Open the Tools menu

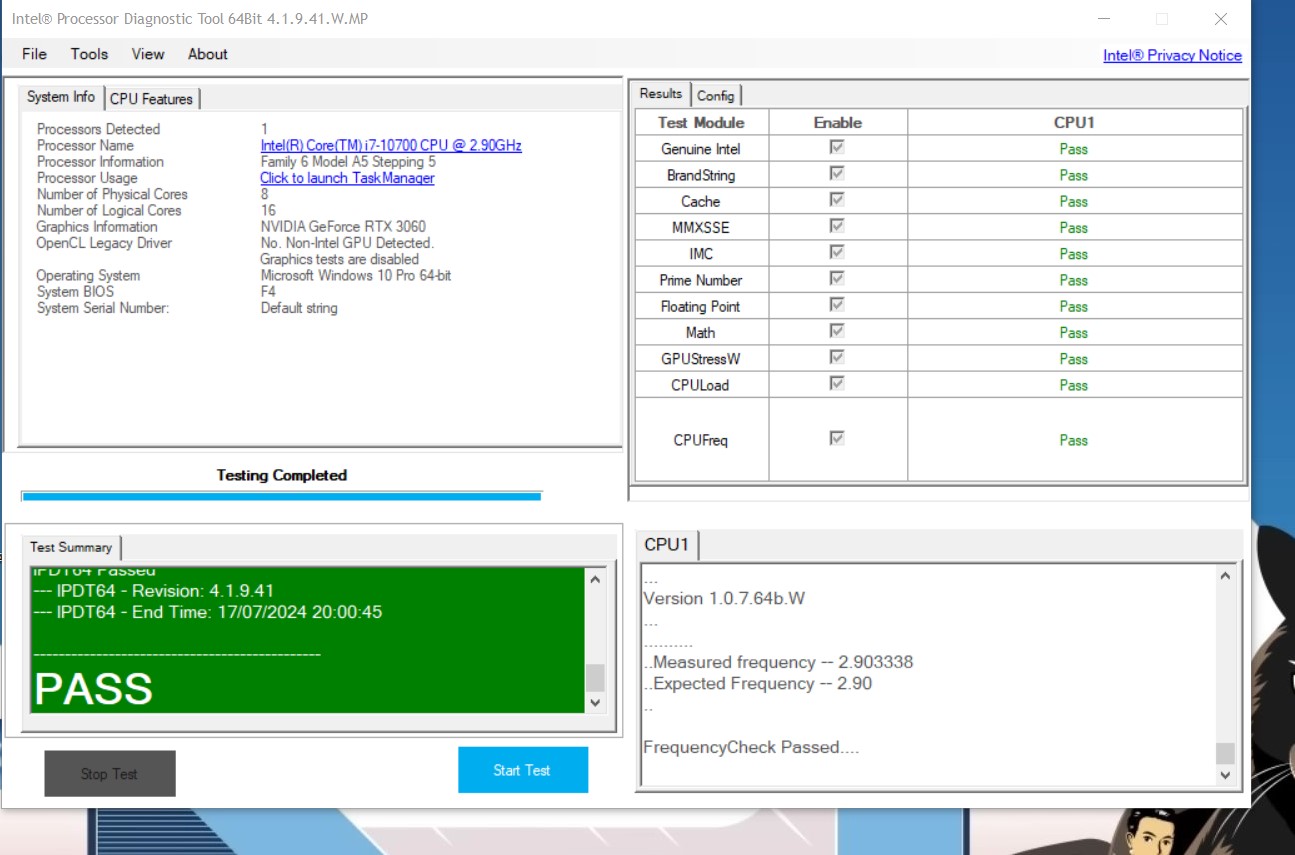click(x=89, y=54)
